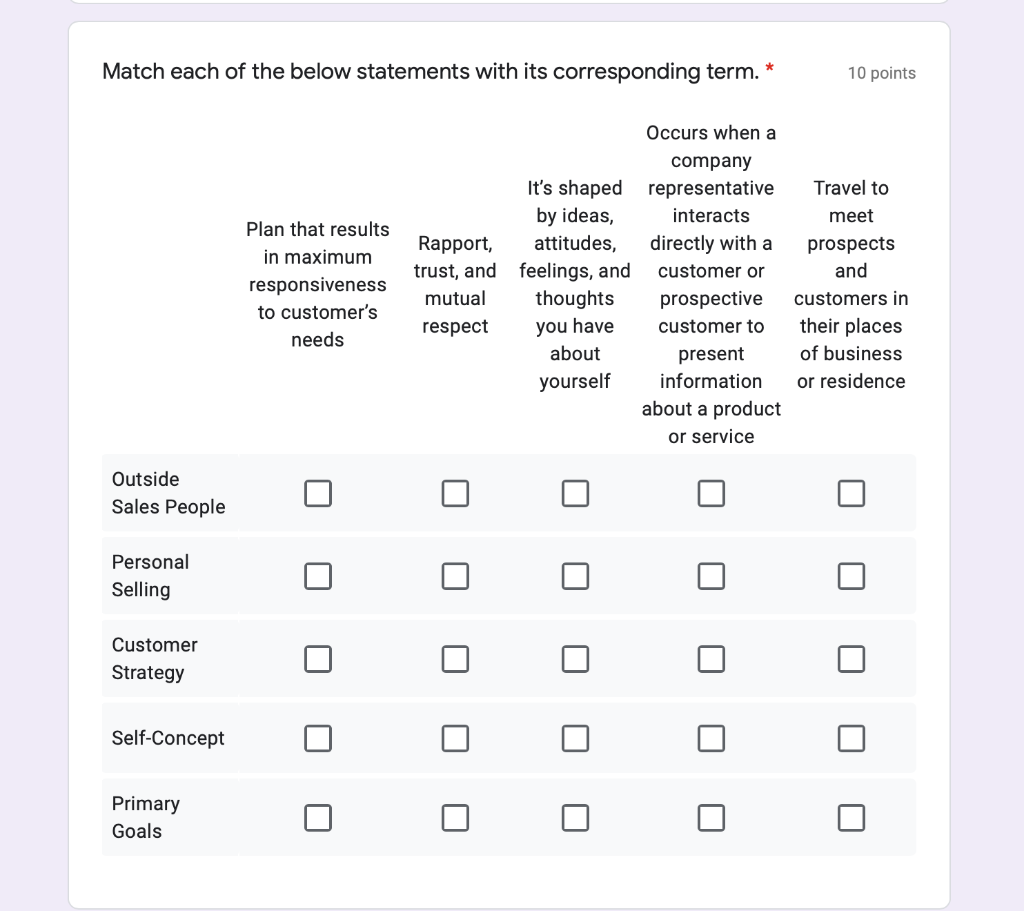Screen dimensions: 1024x911
Task: Tick the first checkbox in the Primary Goals row
Action: click(x=318, y=817)
